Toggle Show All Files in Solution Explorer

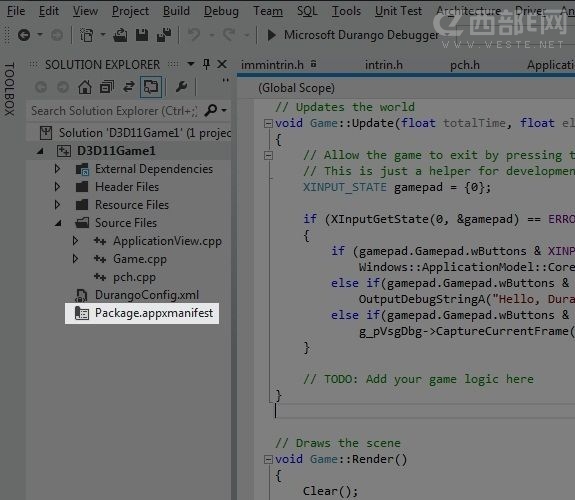coord(151,87)
